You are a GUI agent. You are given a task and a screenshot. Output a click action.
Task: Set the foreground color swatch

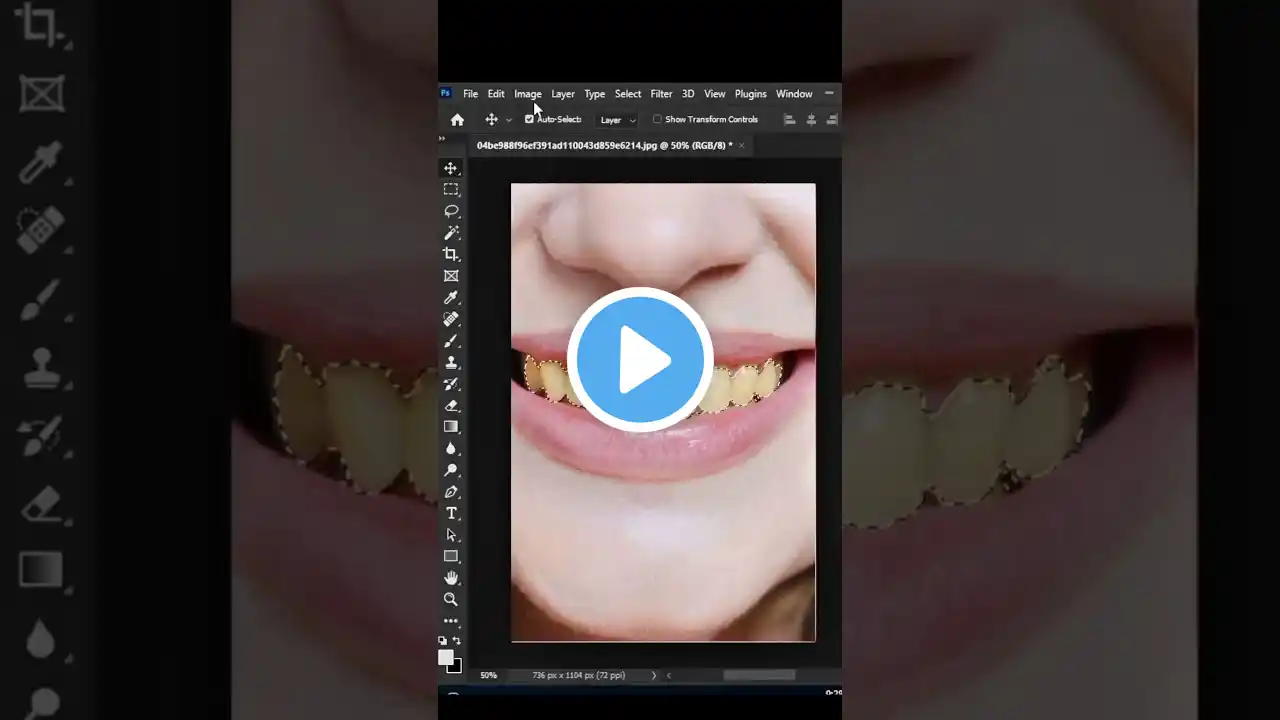coord(446,657)
